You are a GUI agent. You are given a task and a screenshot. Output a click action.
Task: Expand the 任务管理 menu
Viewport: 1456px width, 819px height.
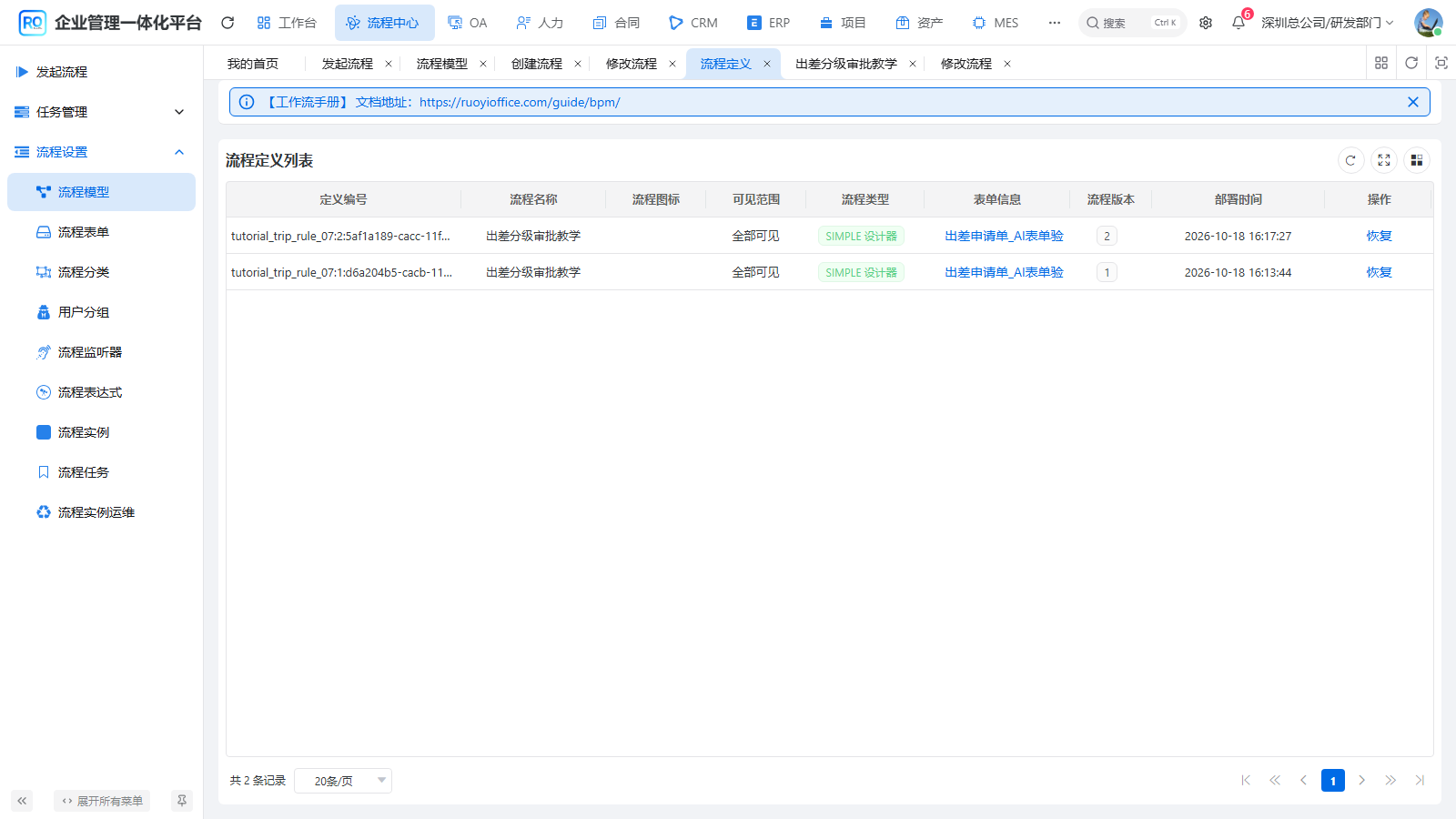(101, 112)
